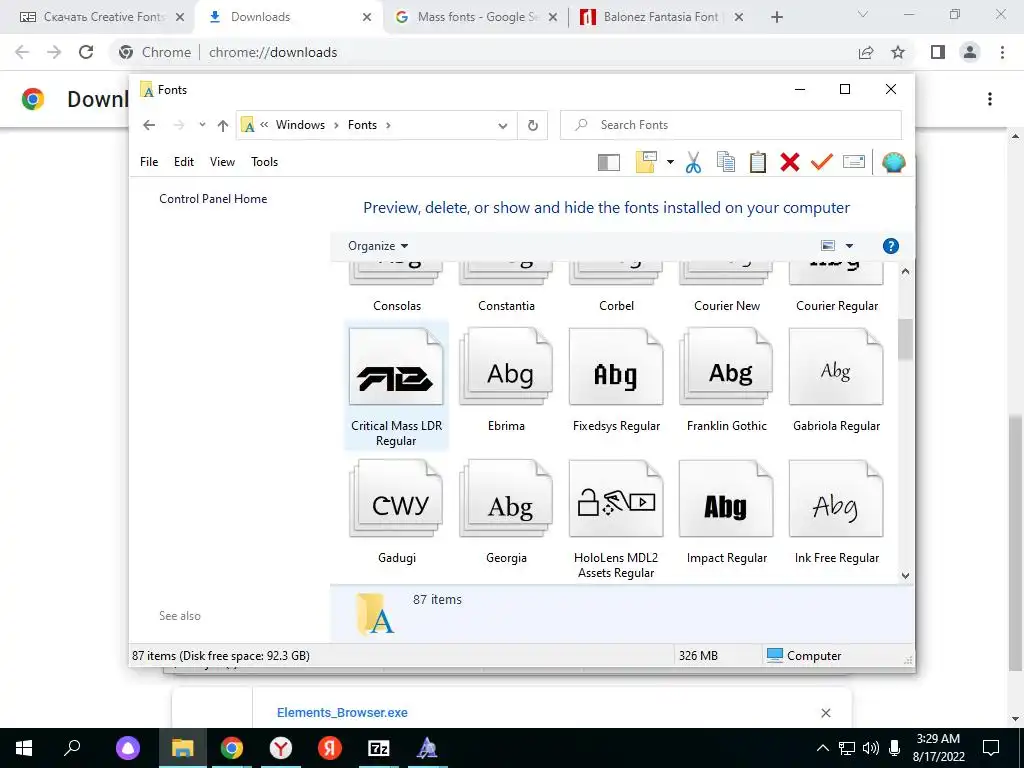Screen dimensions: 1024x768
Task: Select the Georgia font family
Action: (506, 512)
